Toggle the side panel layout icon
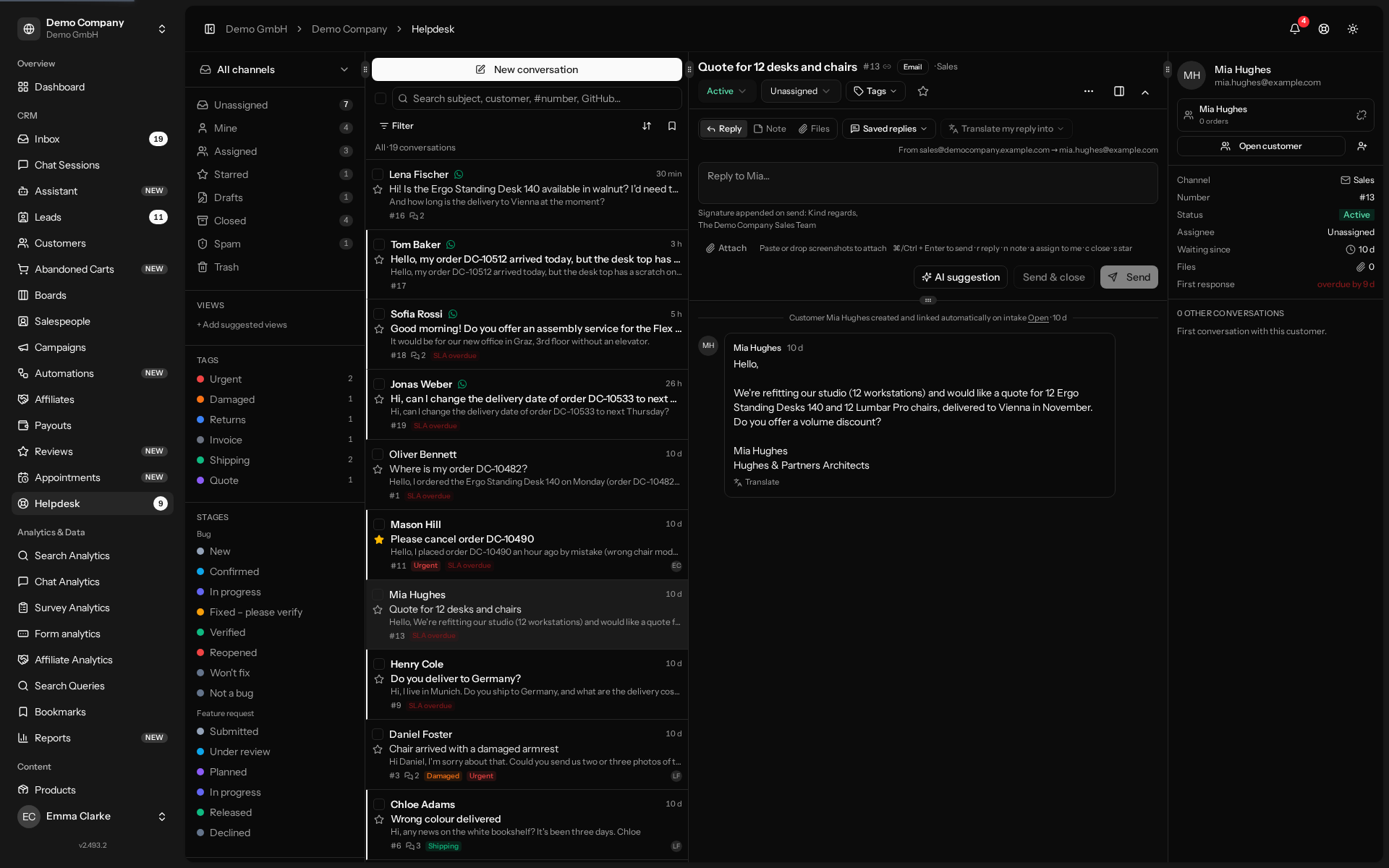Screen dimensions: 1389x868 (x=1119, y=91)
